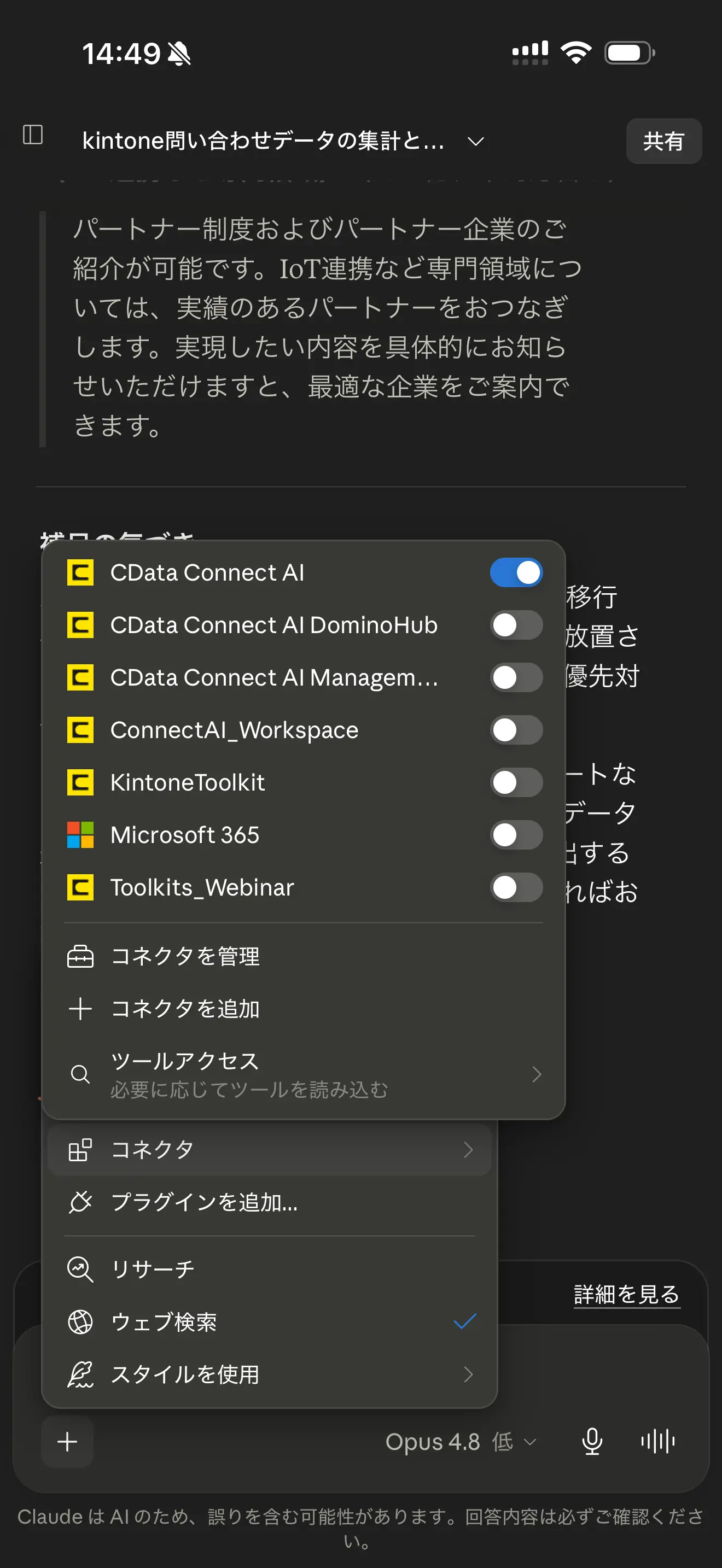Viewport: 722px width, 1568px height.
Task: Turn on the ConnectAI_Workspace switch
Action: (516, 729)
